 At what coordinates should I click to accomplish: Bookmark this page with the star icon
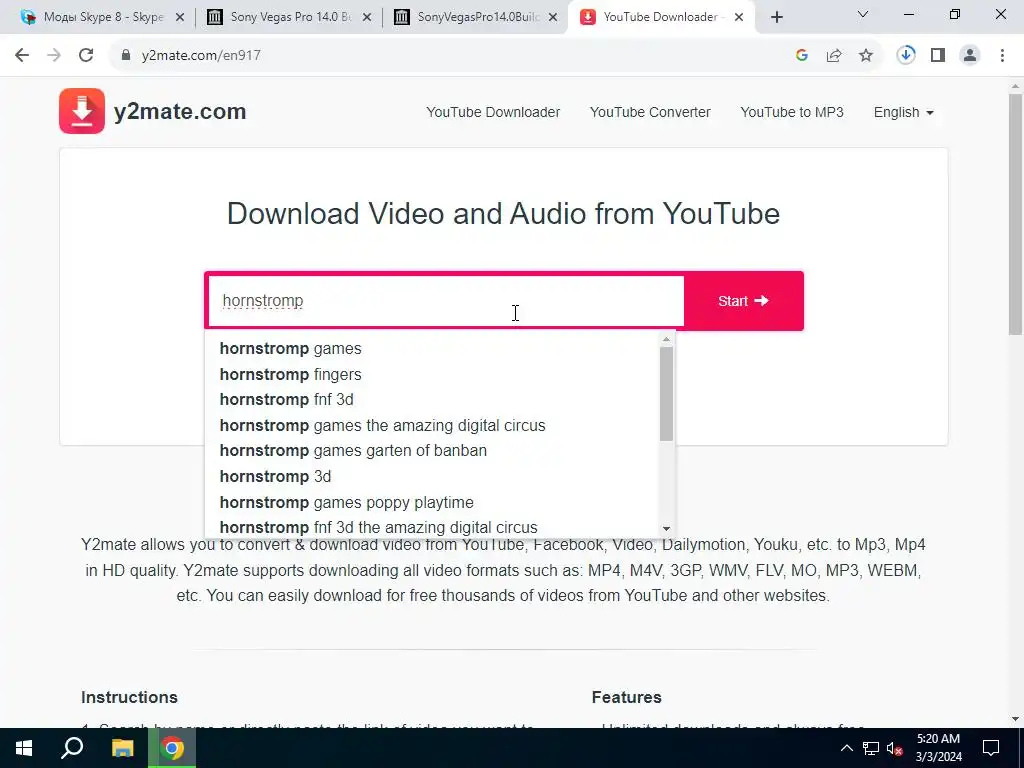tap(866, 56)
